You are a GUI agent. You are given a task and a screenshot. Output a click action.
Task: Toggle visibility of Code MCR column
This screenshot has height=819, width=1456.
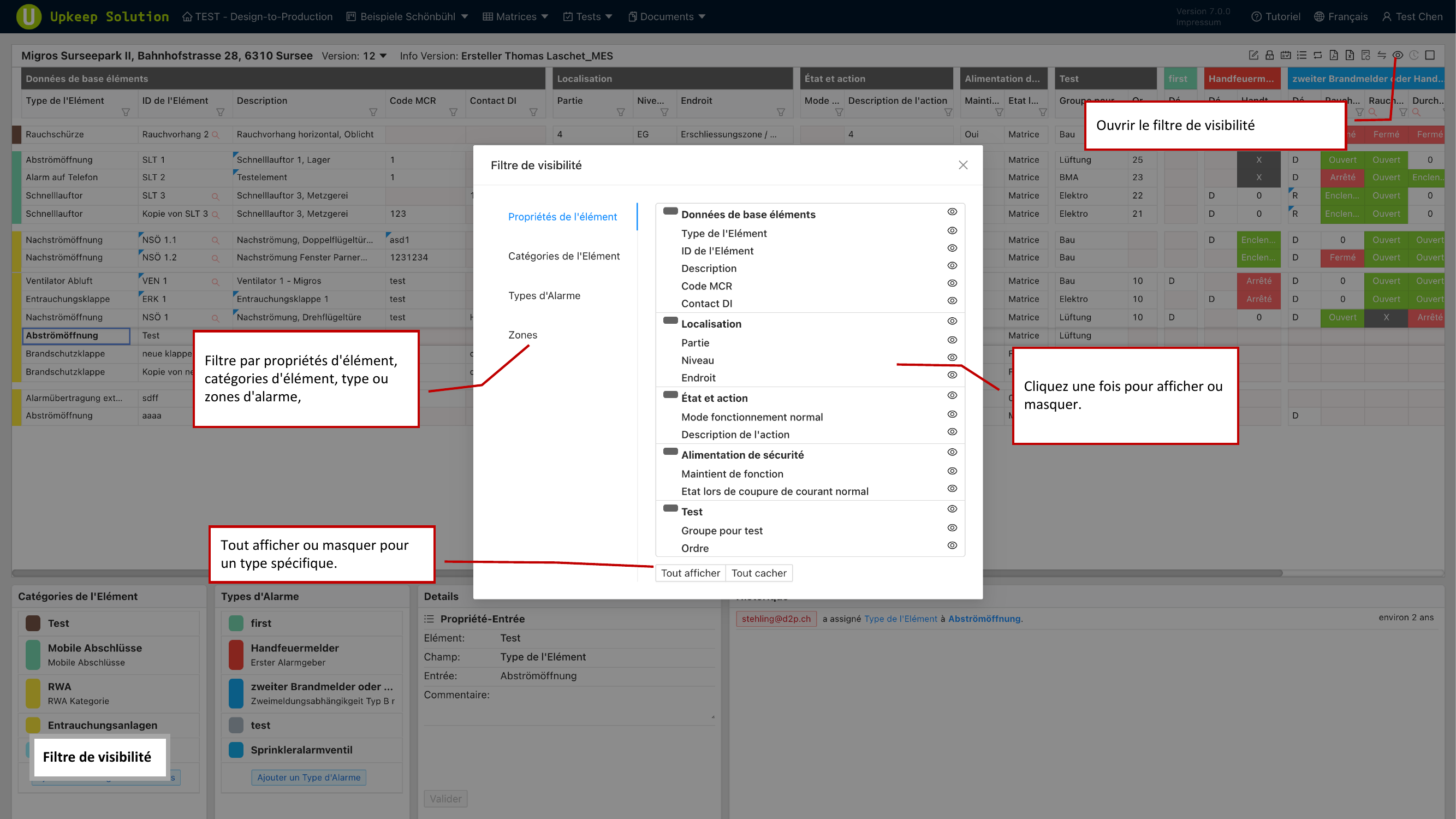pyautogui.click(x=952, y=283)
